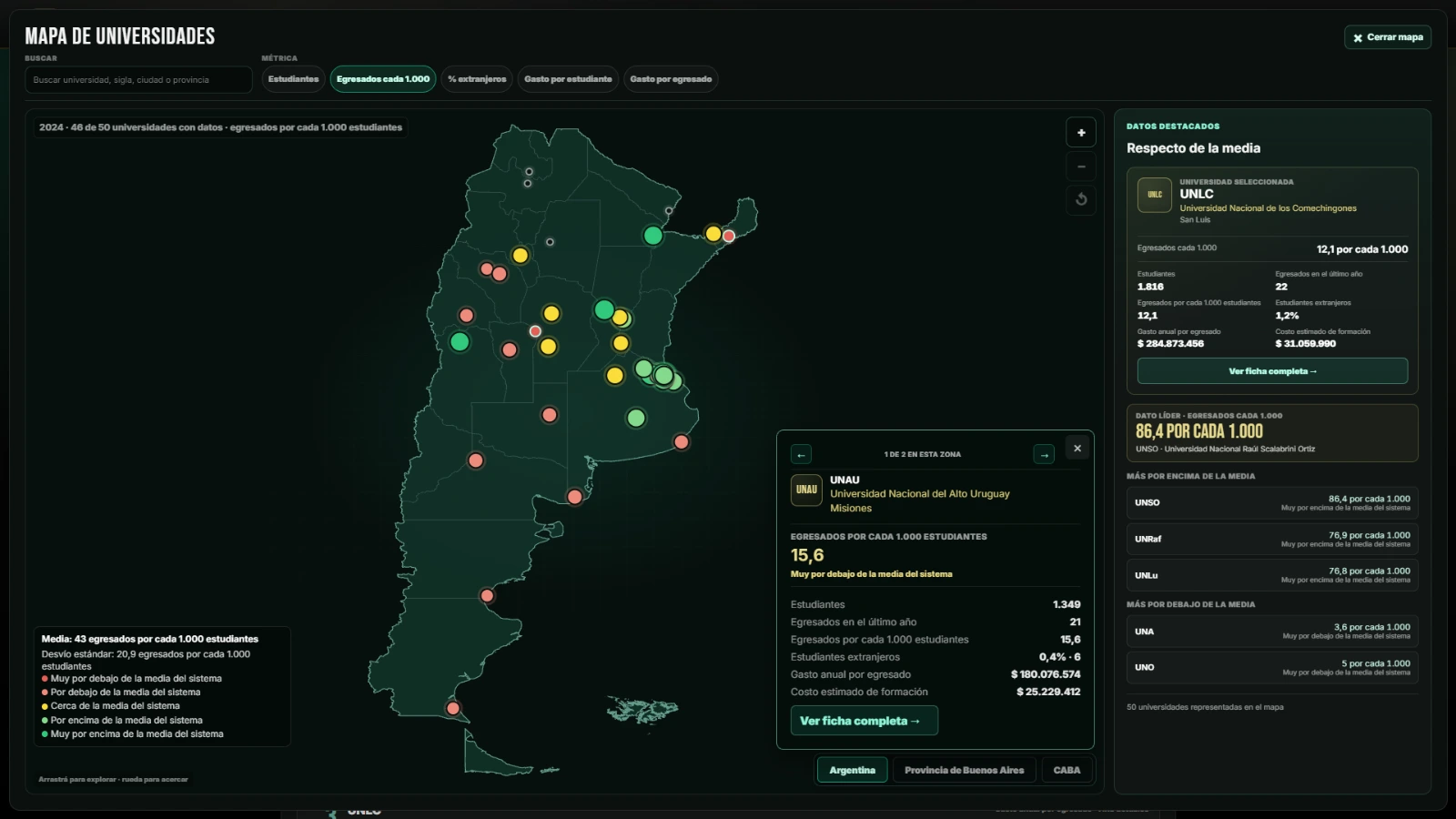Image resolution: width=1456 pixels, height=819 pixels.
Task: Open the UNO ranking row
Action: [x=1272, y=667]
